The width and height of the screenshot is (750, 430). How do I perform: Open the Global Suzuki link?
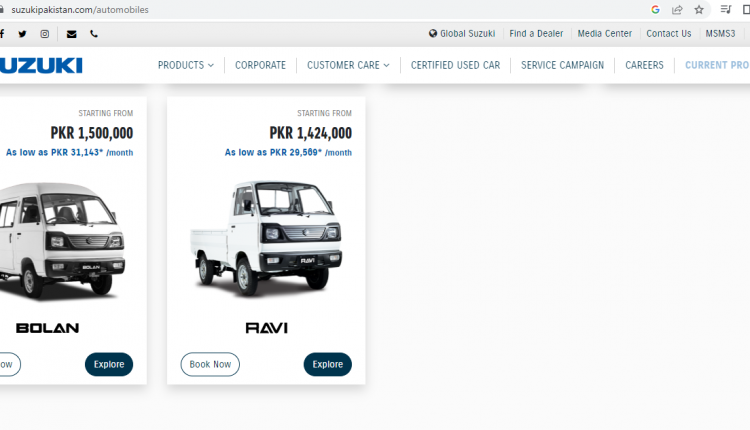467,33
